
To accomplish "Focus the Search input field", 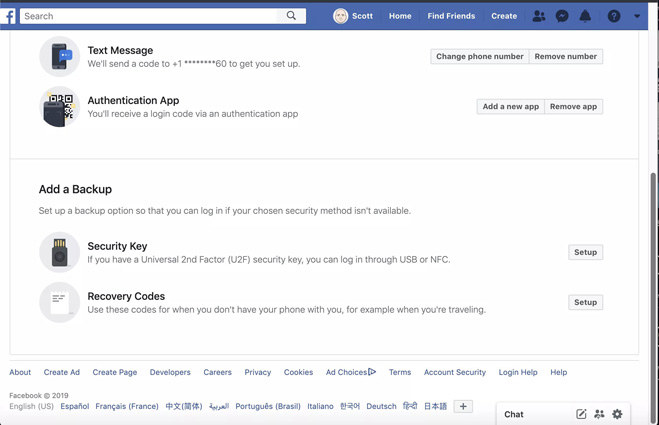I will pyautogui.click(x=151, y=16).
